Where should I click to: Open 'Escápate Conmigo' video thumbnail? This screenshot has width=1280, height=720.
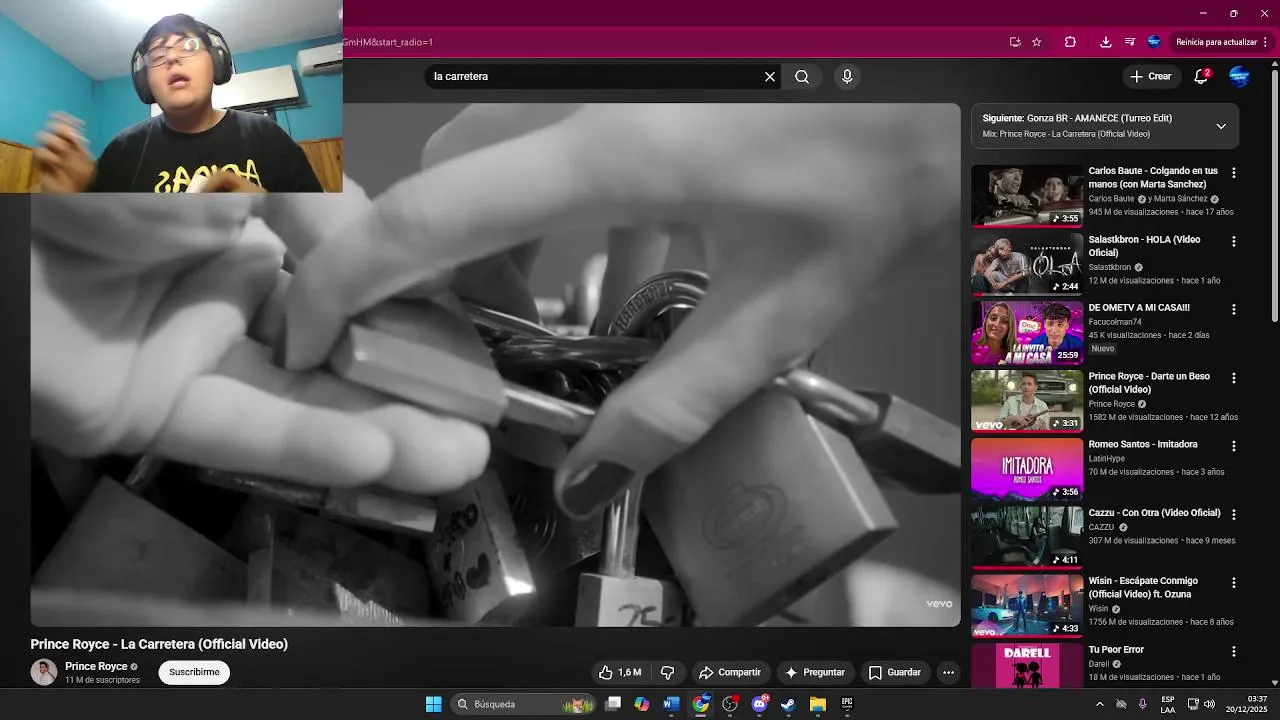coord(1027,606)
